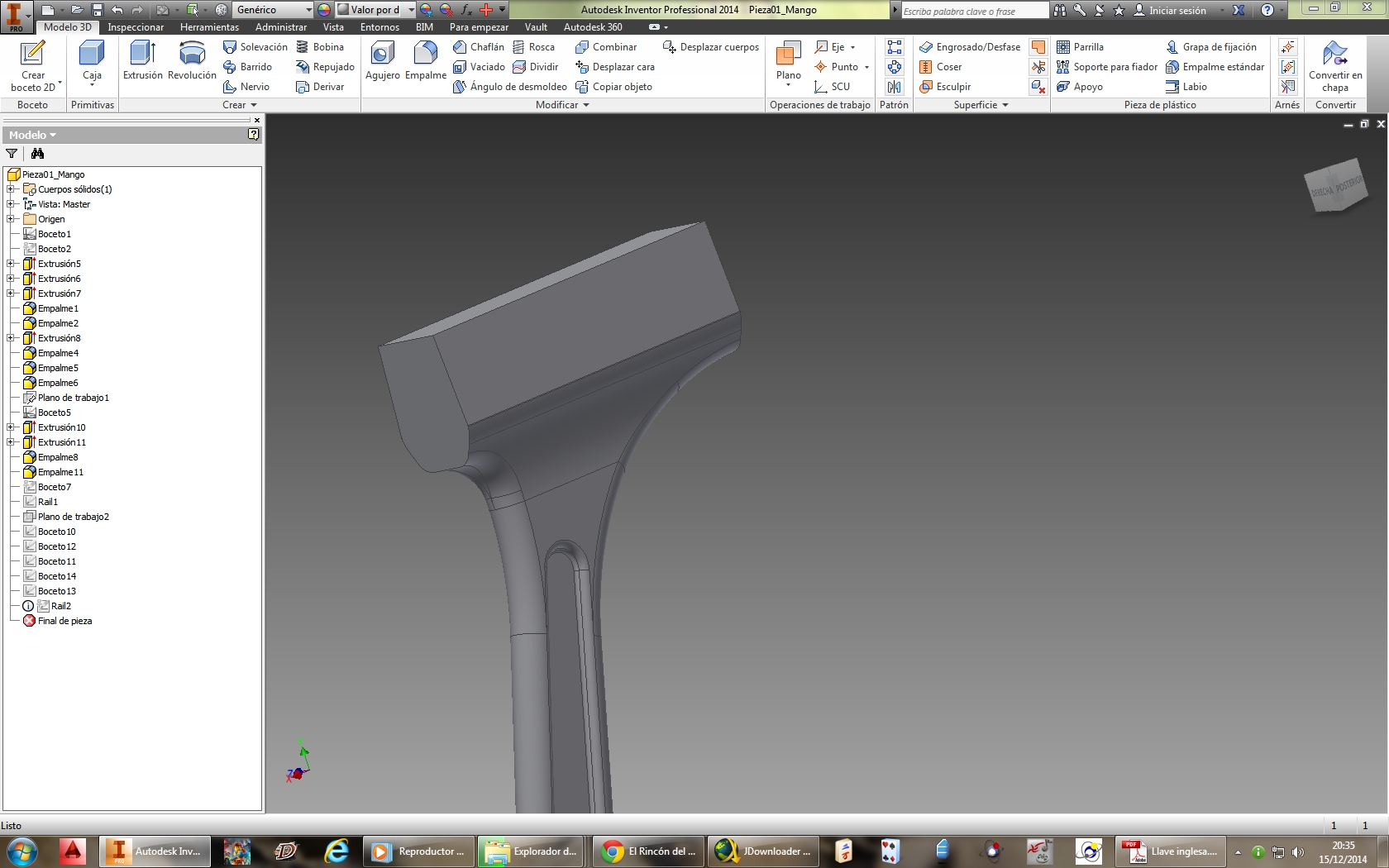Image resolution: width=1389 pixels, height=868 pixels.
Task: Open the model browser filter icon
Action: click(x=12, y=154)
